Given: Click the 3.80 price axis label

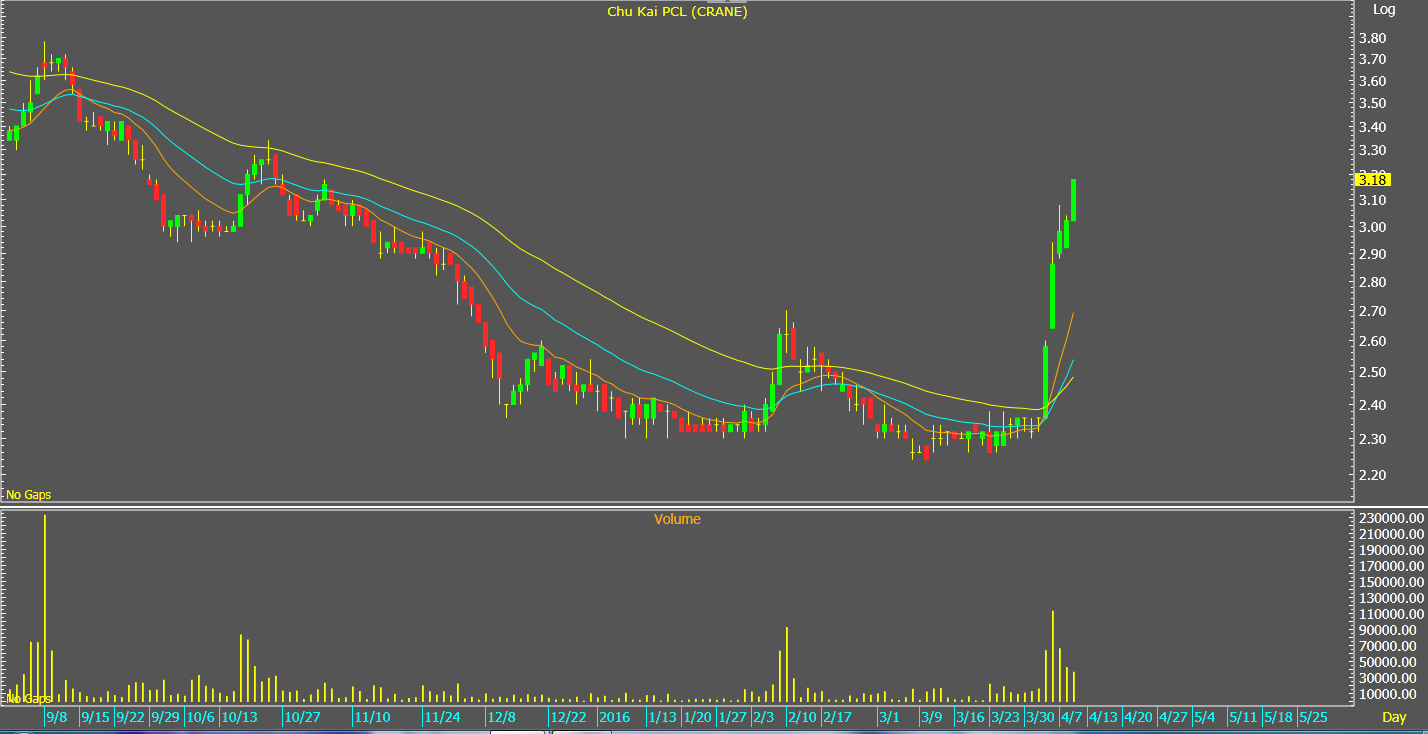Looking at the screenshot, I should tap(1371, 38).
